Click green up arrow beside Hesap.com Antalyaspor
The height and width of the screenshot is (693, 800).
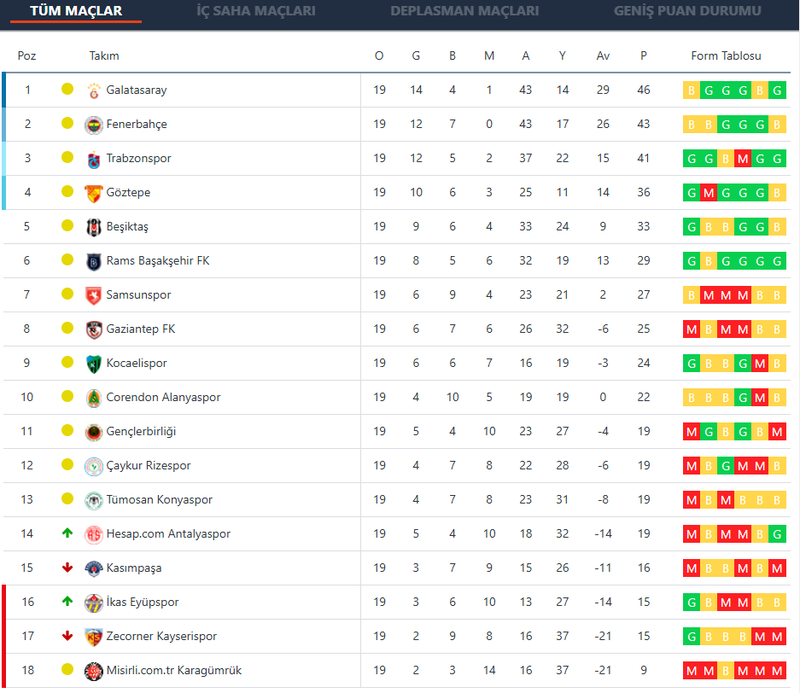tap(67, 534)
